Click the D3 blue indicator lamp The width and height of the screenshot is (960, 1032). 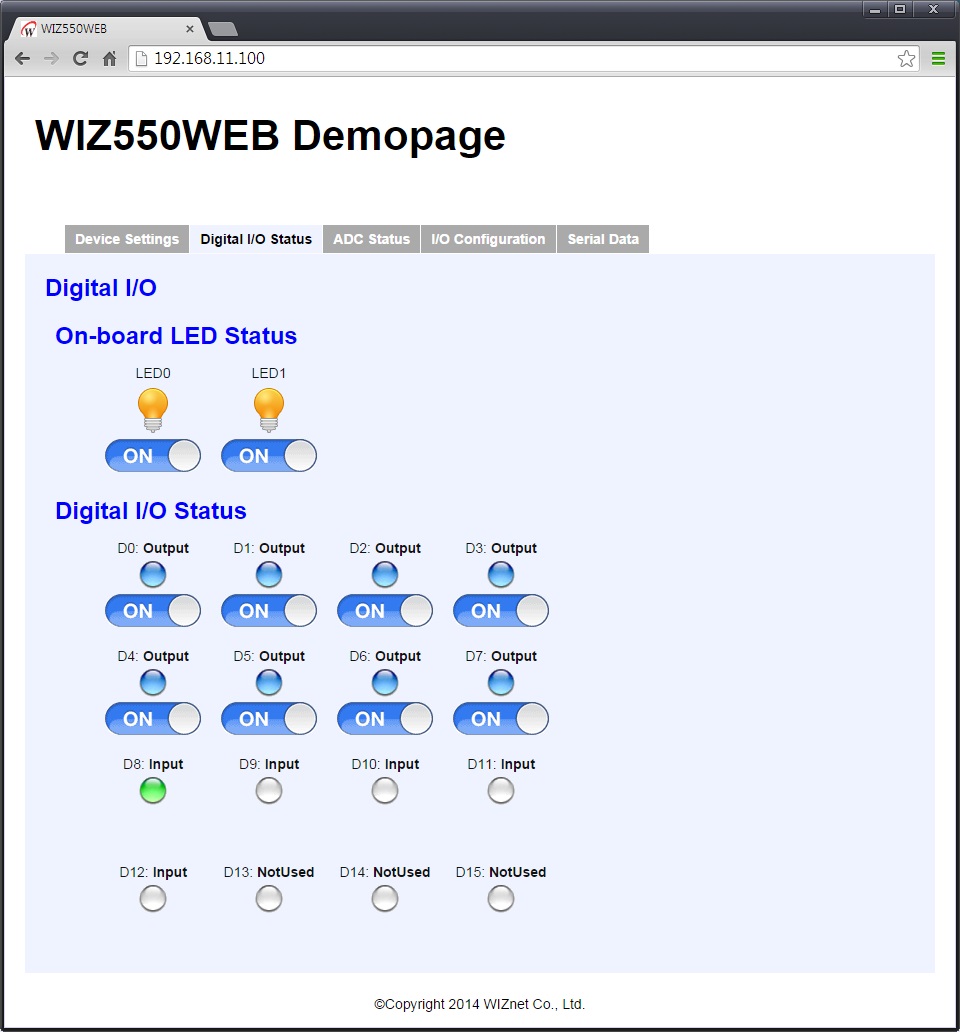click(501, 575)
